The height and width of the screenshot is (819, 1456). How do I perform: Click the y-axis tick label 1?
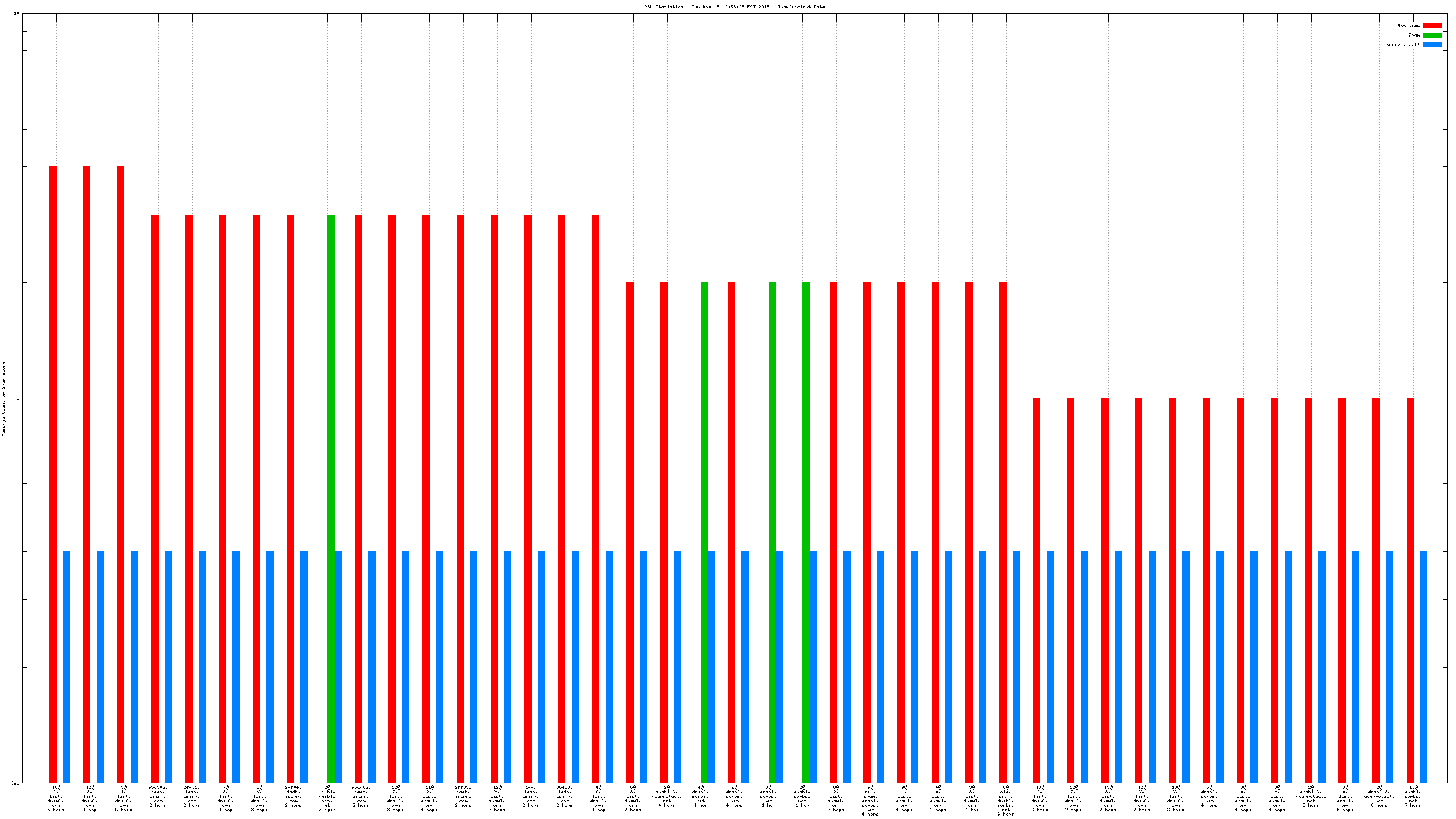[18, 398]
